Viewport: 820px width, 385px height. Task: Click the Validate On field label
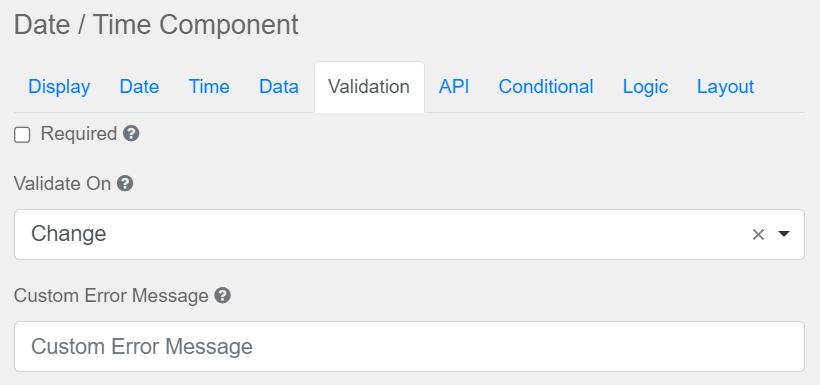click(x=62, y=184)
